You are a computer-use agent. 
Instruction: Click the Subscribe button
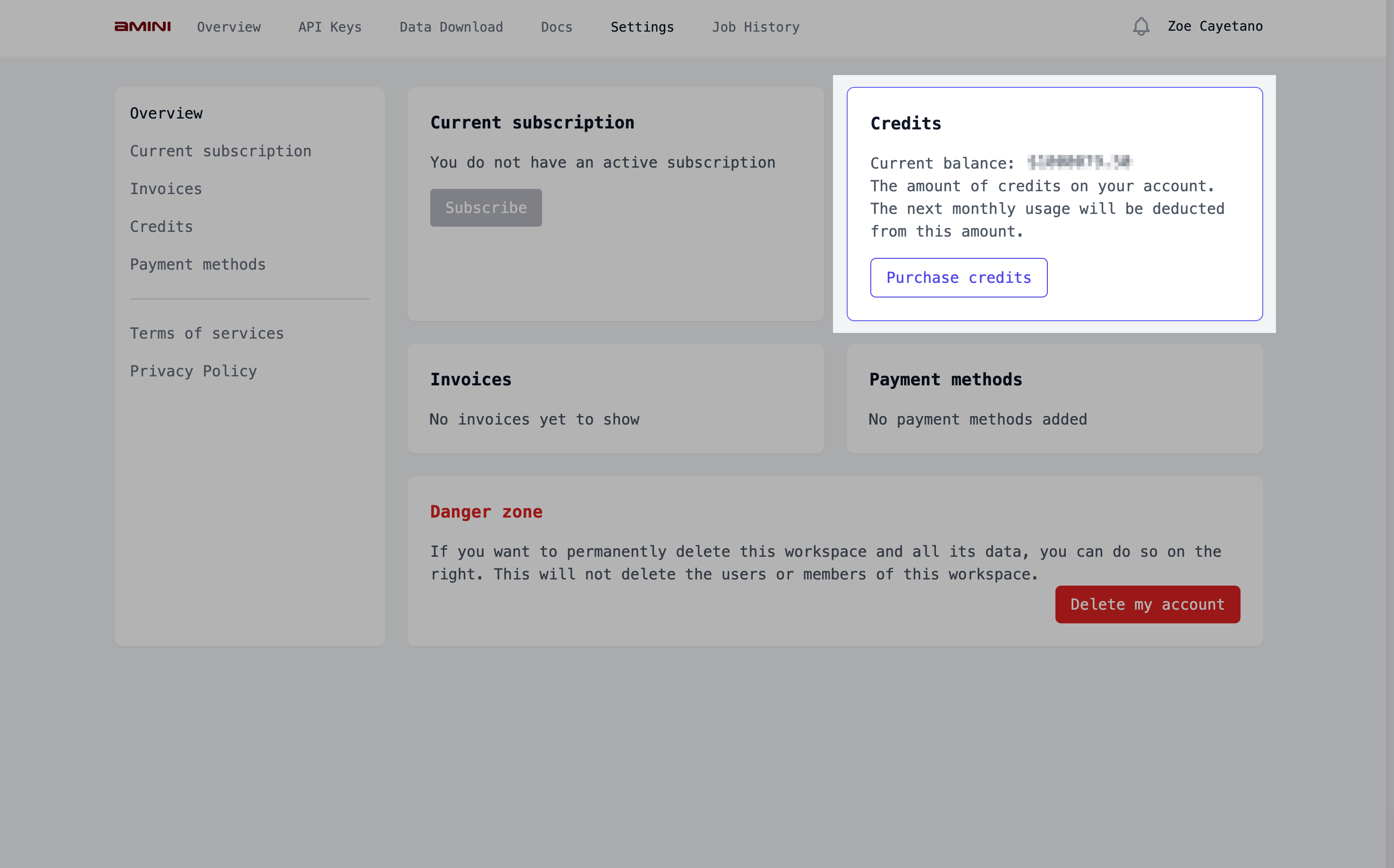click(x=485, y=208)
